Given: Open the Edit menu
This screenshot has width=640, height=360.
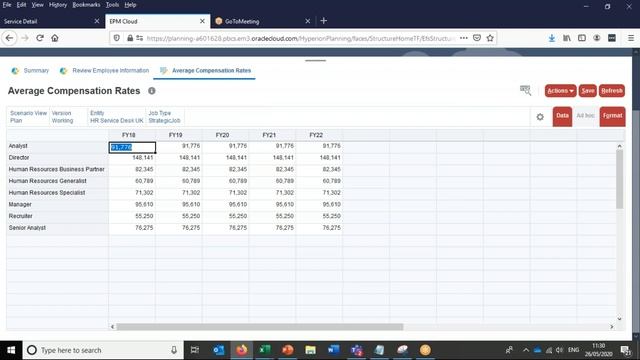Looking at the screenshot, I should (21, 5).
